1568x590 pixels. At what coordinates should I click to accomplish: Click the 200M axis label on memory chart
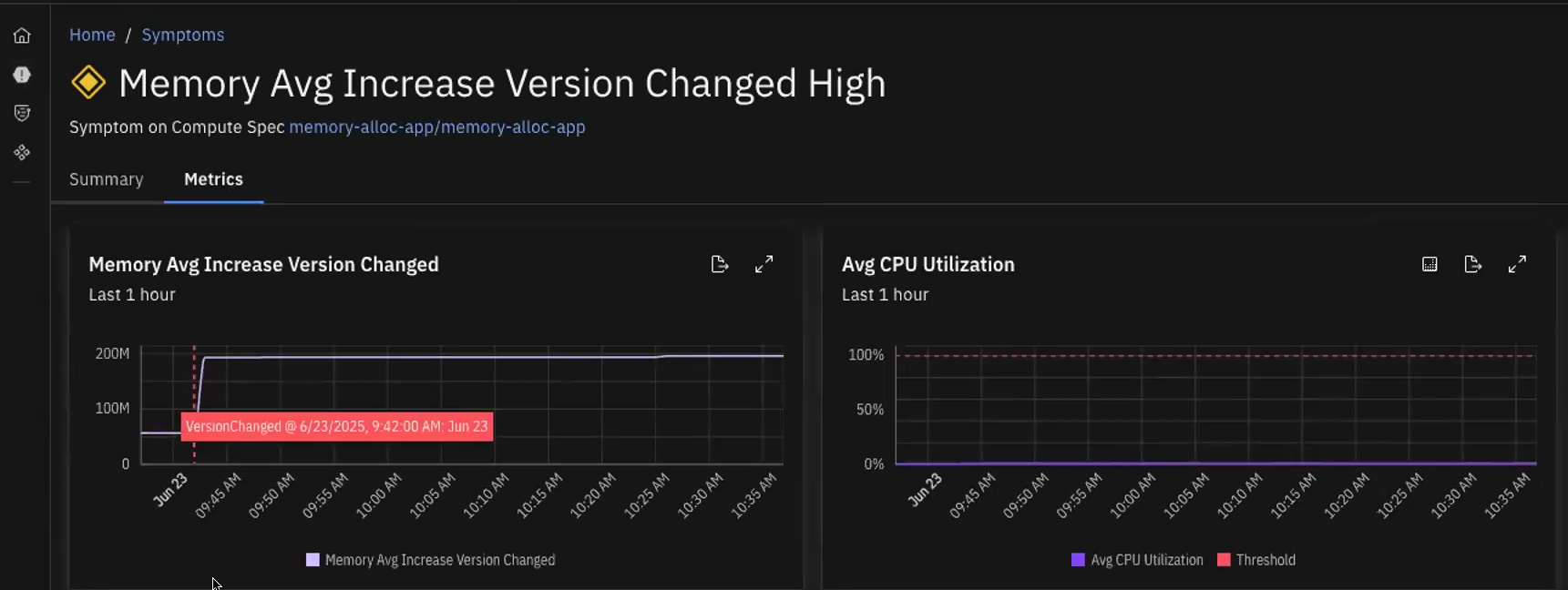[x=112, y=353]
